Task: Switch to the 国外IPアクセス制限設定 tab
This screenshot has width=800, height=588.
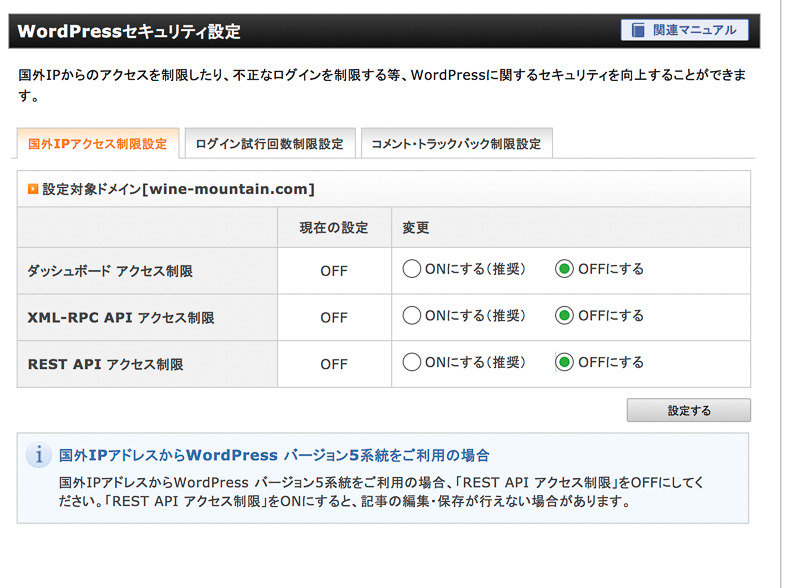Action: click(97, 144)
